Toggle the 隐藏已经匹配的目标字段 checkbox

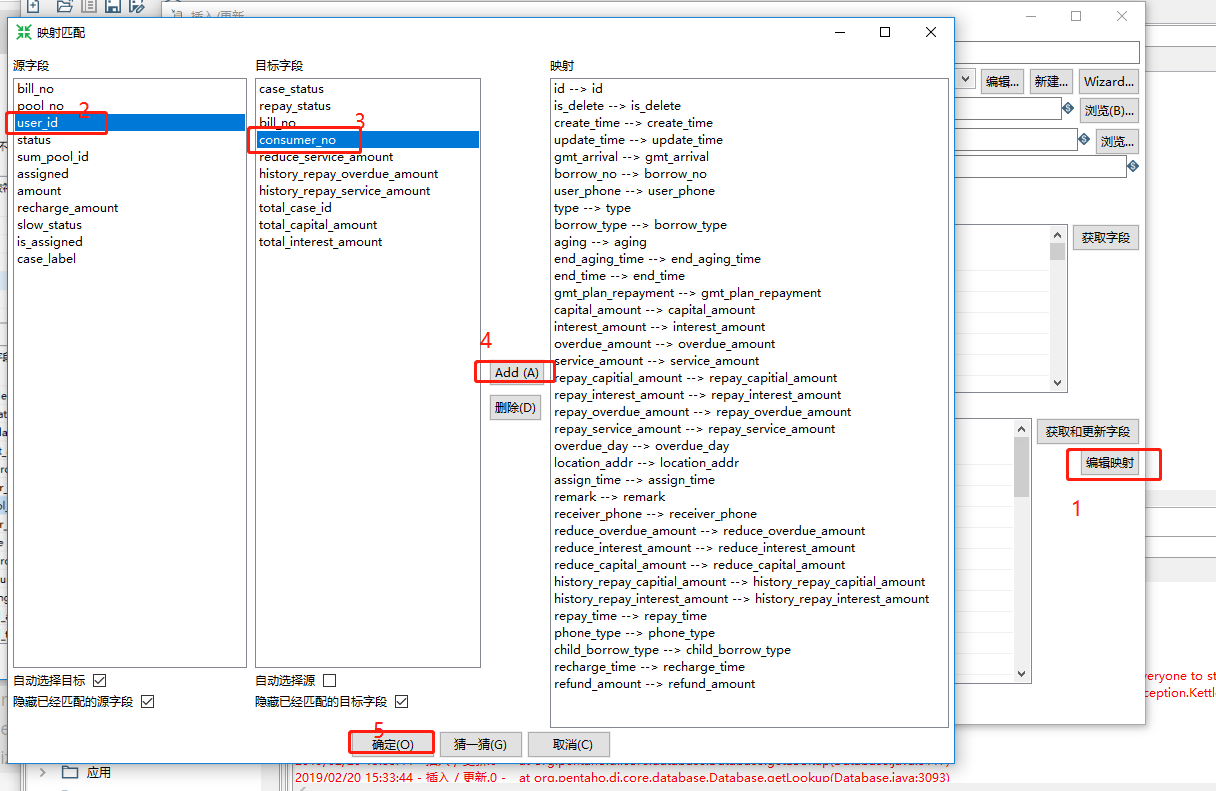click(x=402, y=702)
